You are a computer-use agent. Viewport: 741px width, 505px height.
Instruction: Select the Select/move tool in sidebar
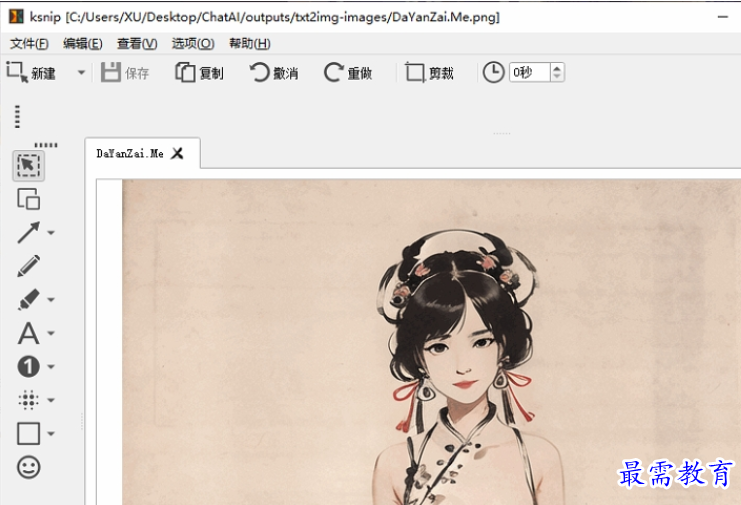tap(28, 166)
